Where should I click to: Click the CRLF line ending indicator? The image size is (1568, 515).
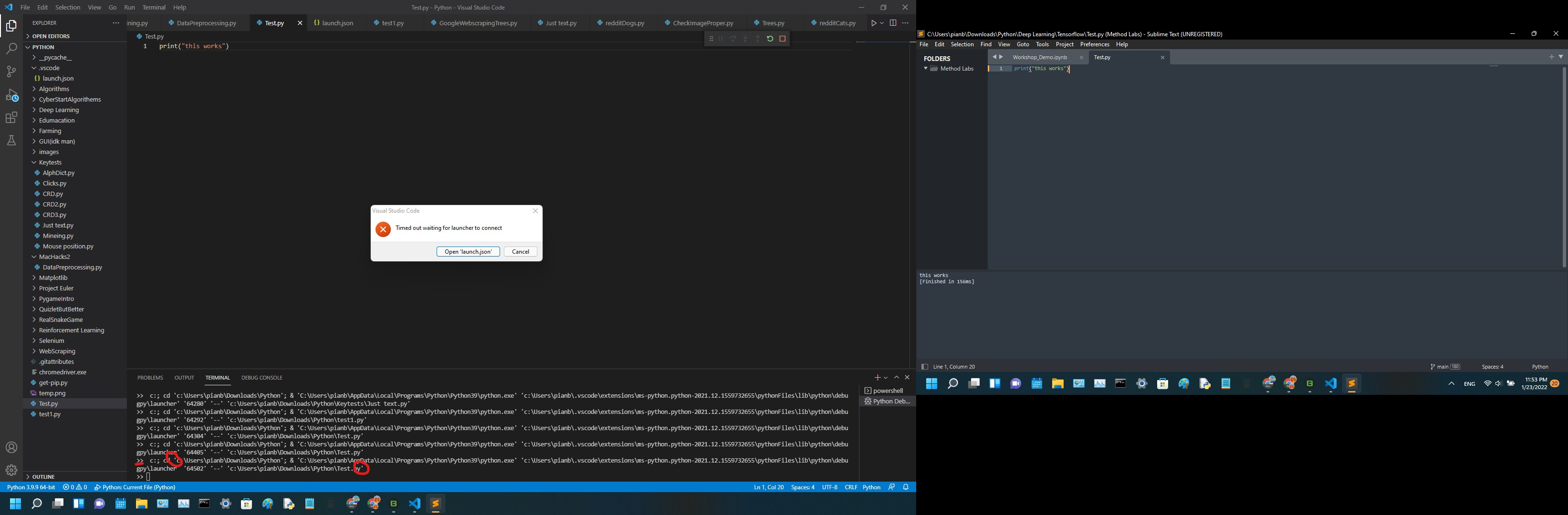pos(851,487)
